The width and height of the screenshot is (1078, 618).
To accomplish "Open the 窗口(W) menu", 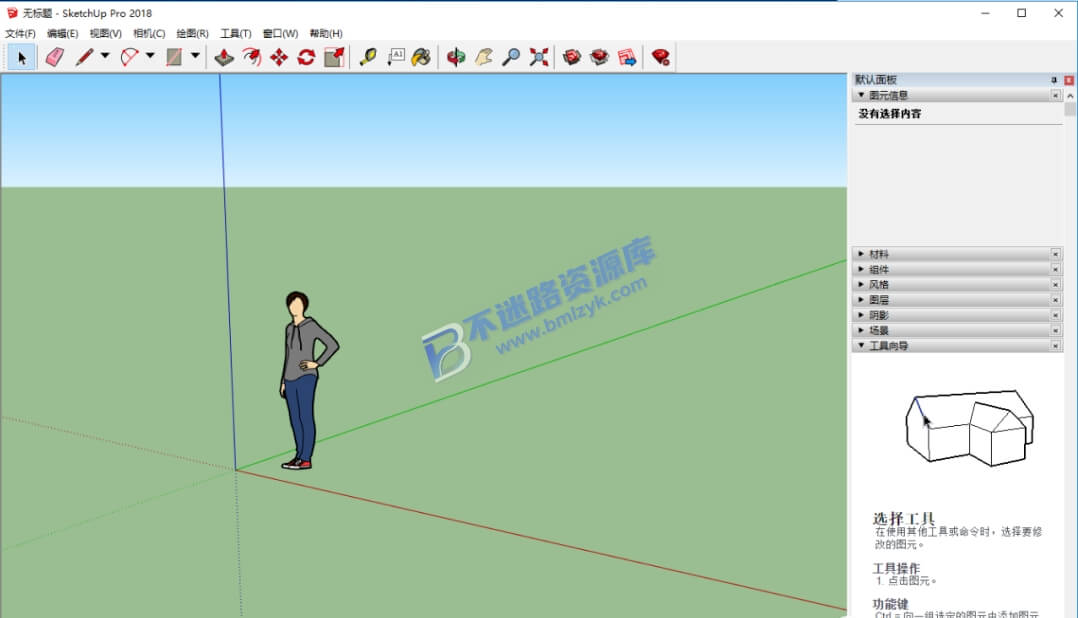I will [x=280, y=33].
